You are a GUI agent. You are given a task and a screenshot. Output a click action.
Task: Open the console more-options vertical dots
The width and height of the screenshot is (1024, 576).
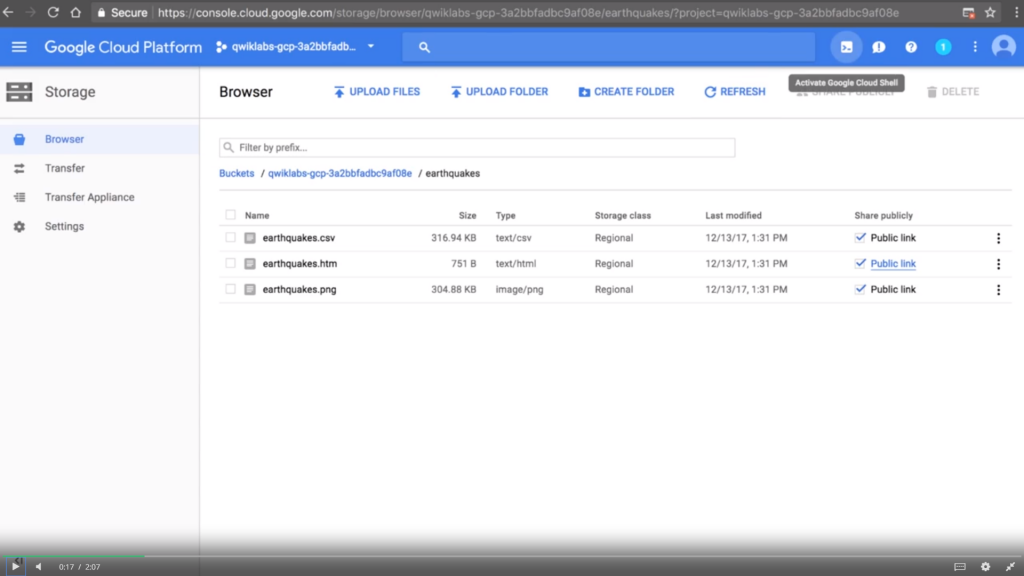click(x=975, y=47)
